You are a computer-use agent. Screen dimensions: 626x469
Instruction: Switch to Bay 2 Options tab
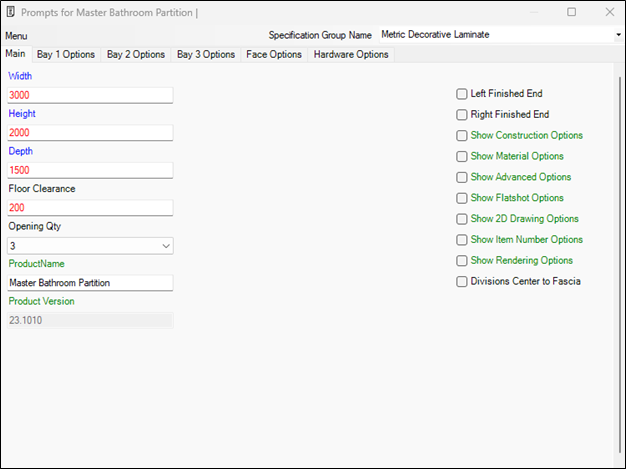pos(136,54)
